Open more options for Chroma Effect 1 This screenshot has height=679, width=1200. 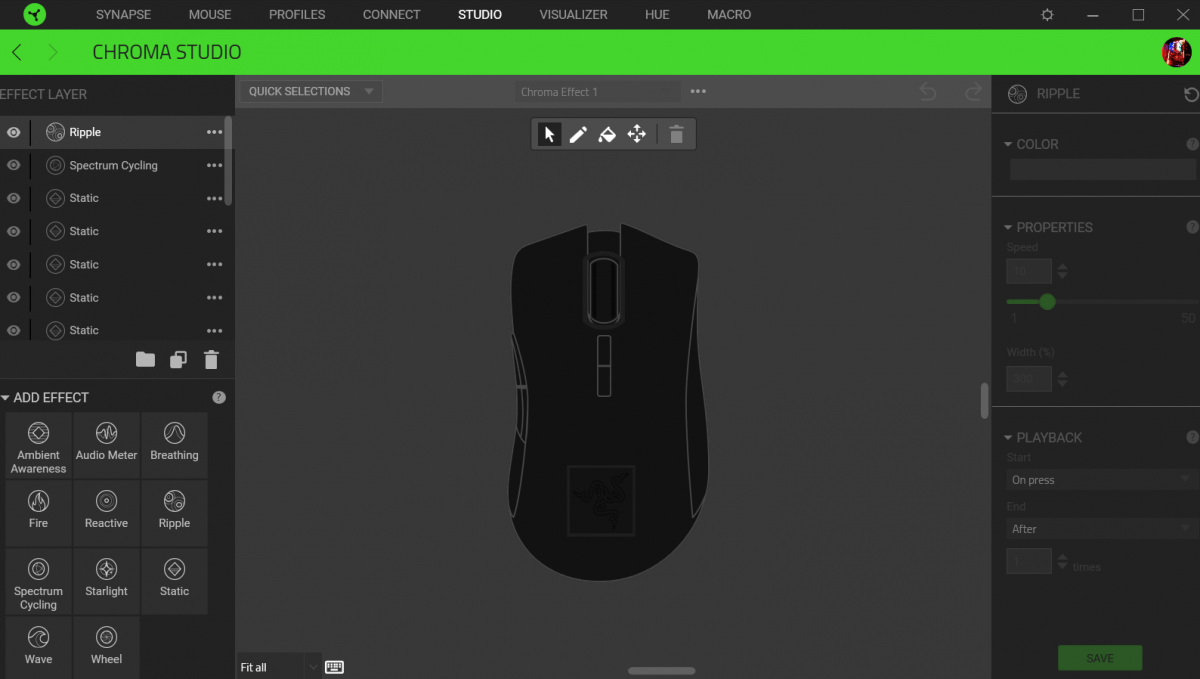tap(698, 92)
